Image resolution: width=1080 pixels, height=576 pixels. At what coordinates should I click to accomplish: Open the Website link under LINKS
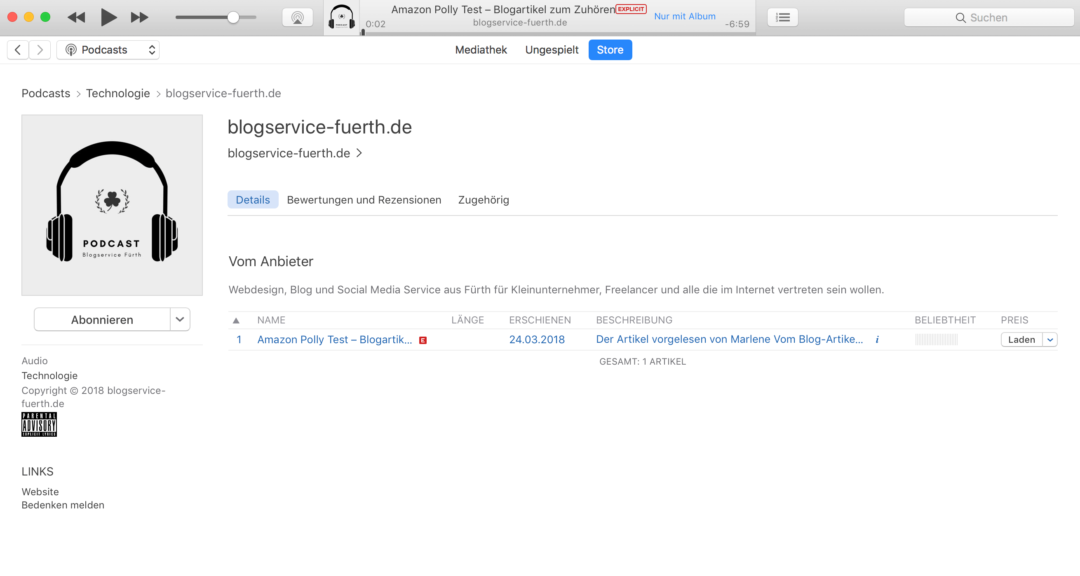click(x=40, y=491)
